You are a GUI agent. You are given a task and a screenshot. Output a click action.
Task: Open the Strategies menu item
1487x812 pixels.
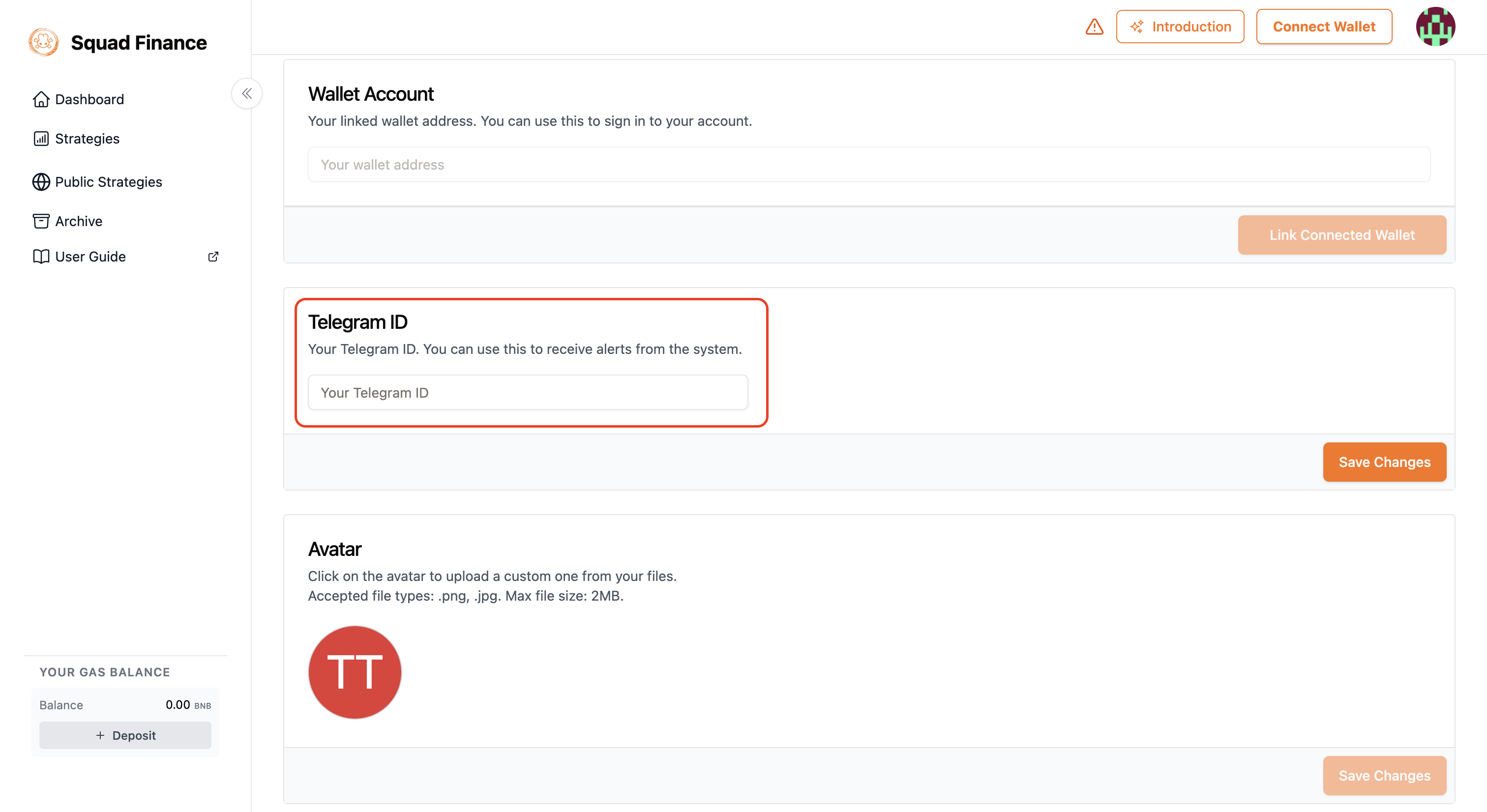[x=87, y=139]
